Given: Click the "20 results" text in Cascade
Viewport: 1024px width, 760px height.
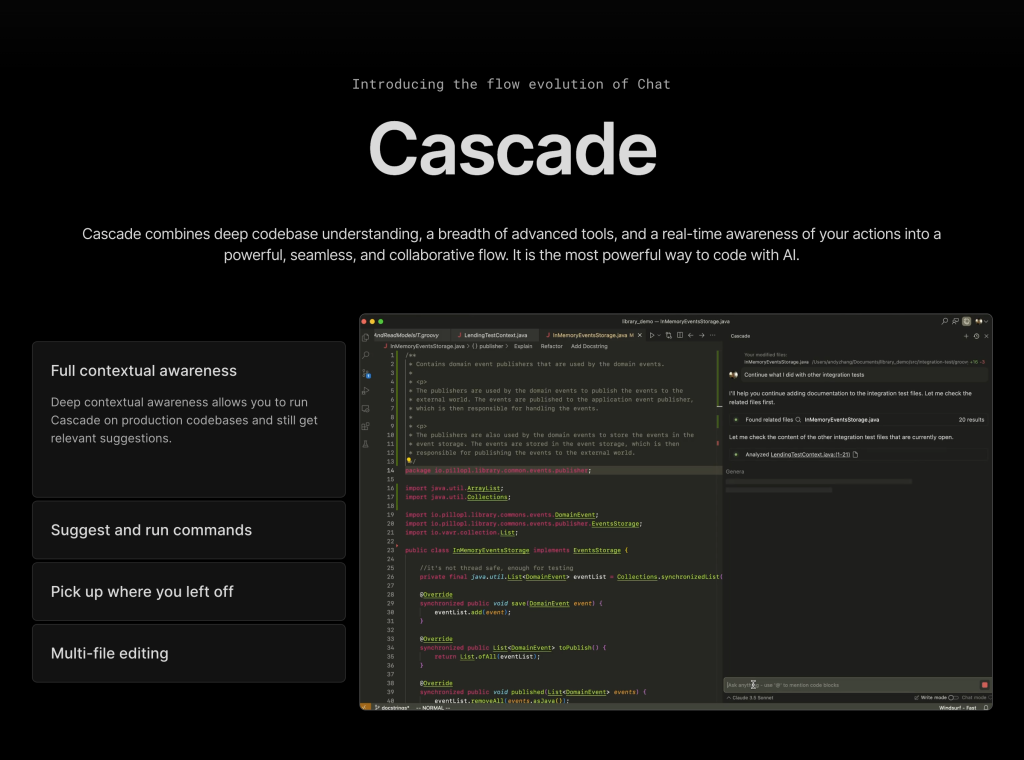Looking at the screenshot, I should pyautogui.click(x=971, y=420).
